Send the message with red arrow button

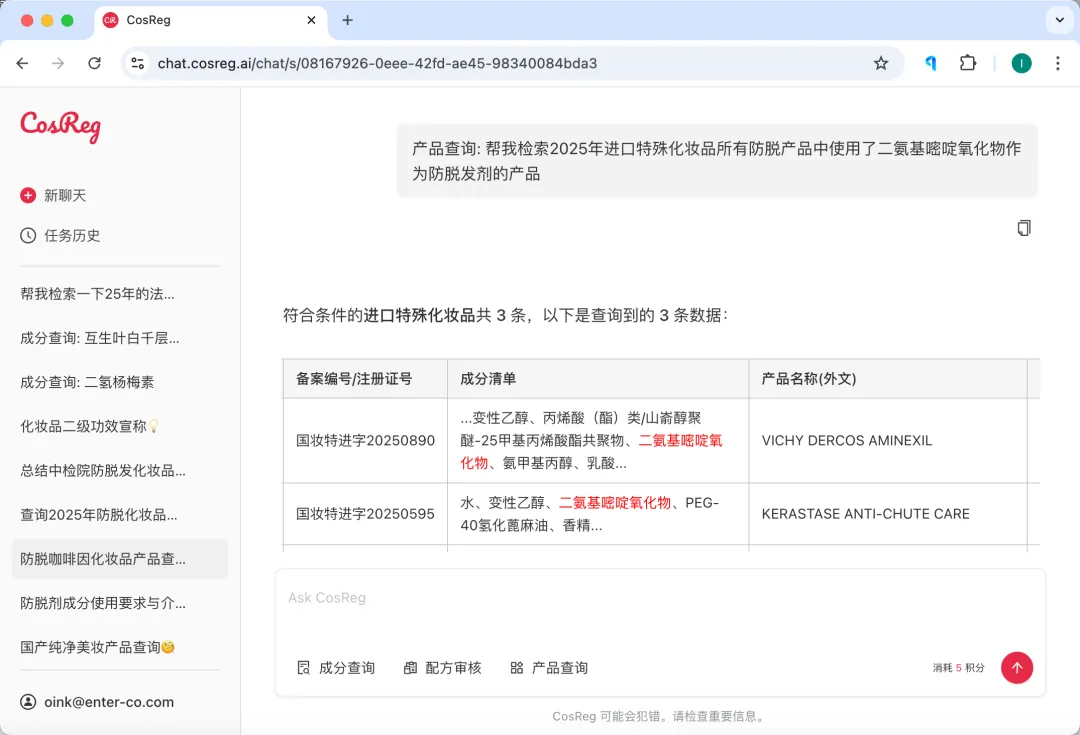[x=1017, y=667]
